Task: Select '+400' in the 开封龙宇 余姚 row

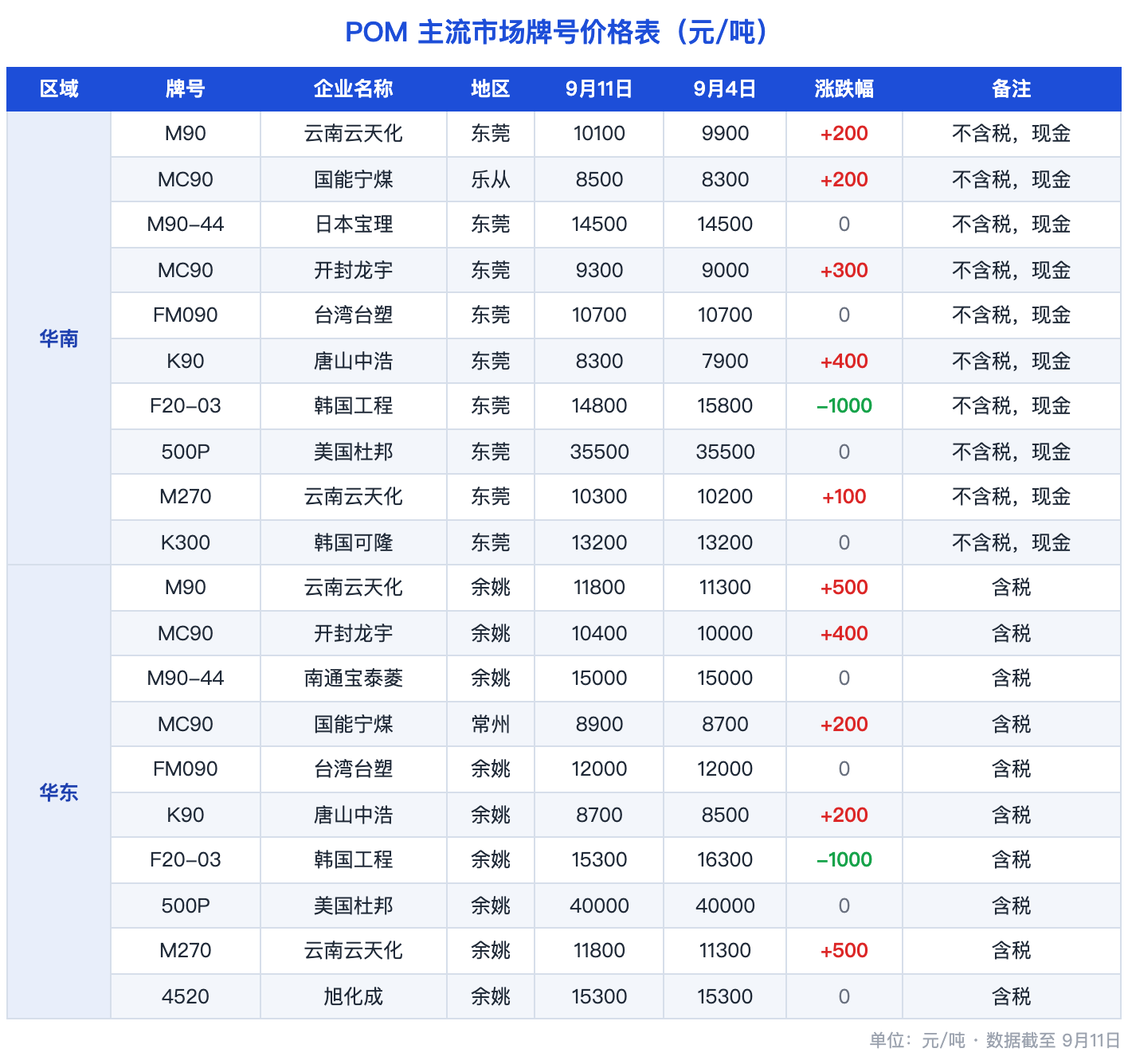Action: click(x=844, y=633)
